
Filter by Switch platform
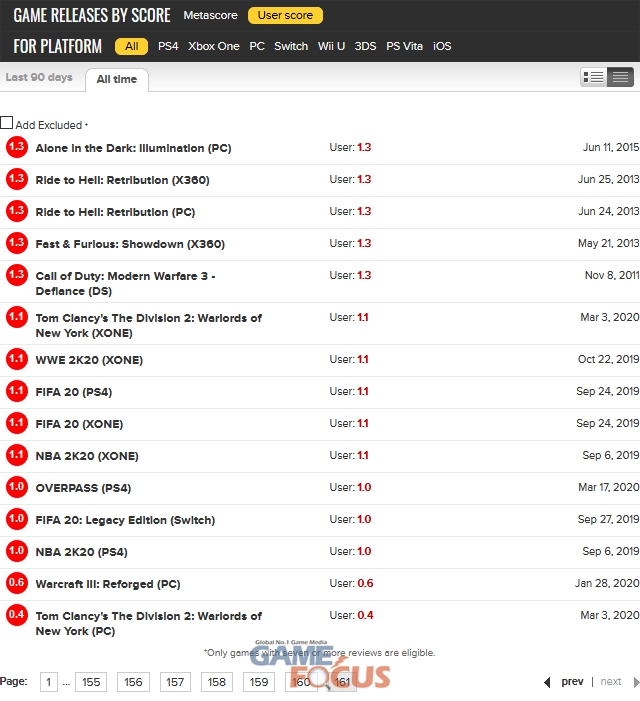(x=291, y=46)
